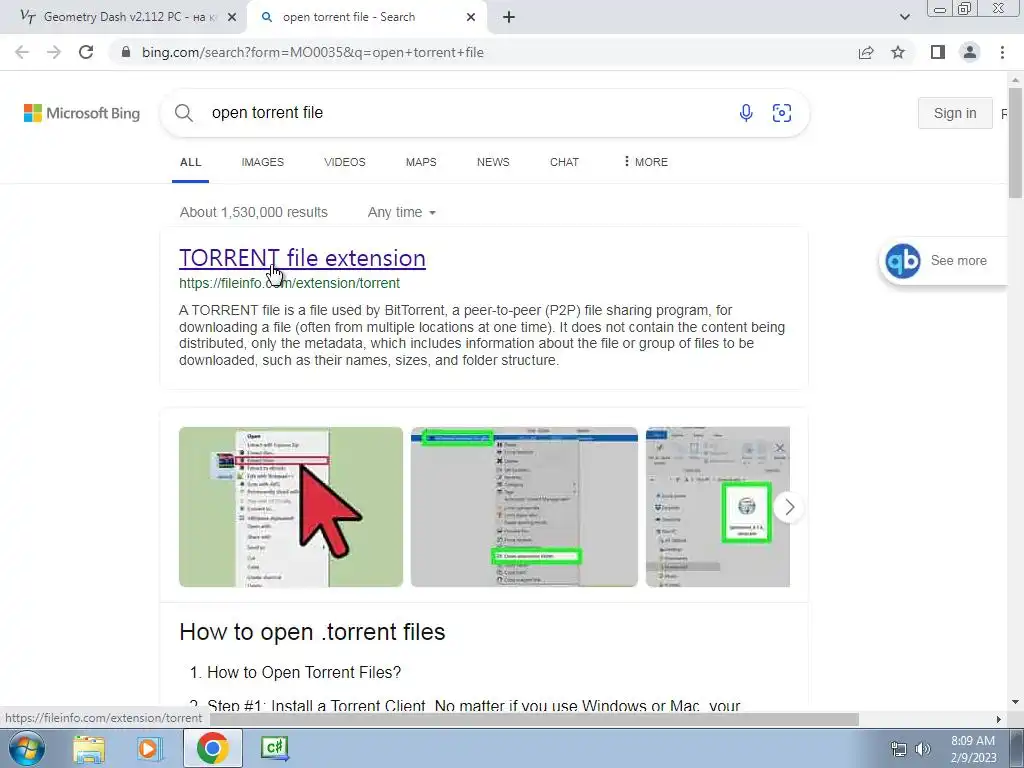
Task: Advance the image carousel with right chevron
Action: [789, 507]
